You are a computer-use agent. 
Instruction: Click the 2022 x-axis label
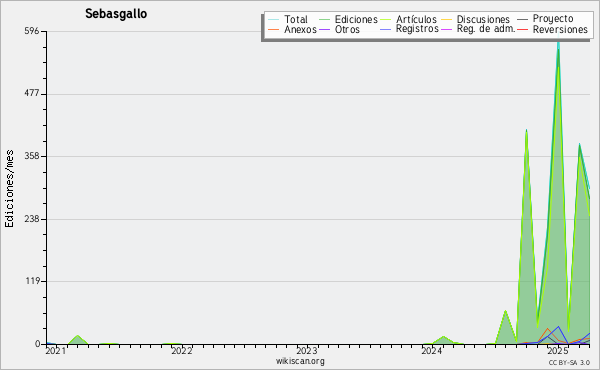[x=181, y=351]
